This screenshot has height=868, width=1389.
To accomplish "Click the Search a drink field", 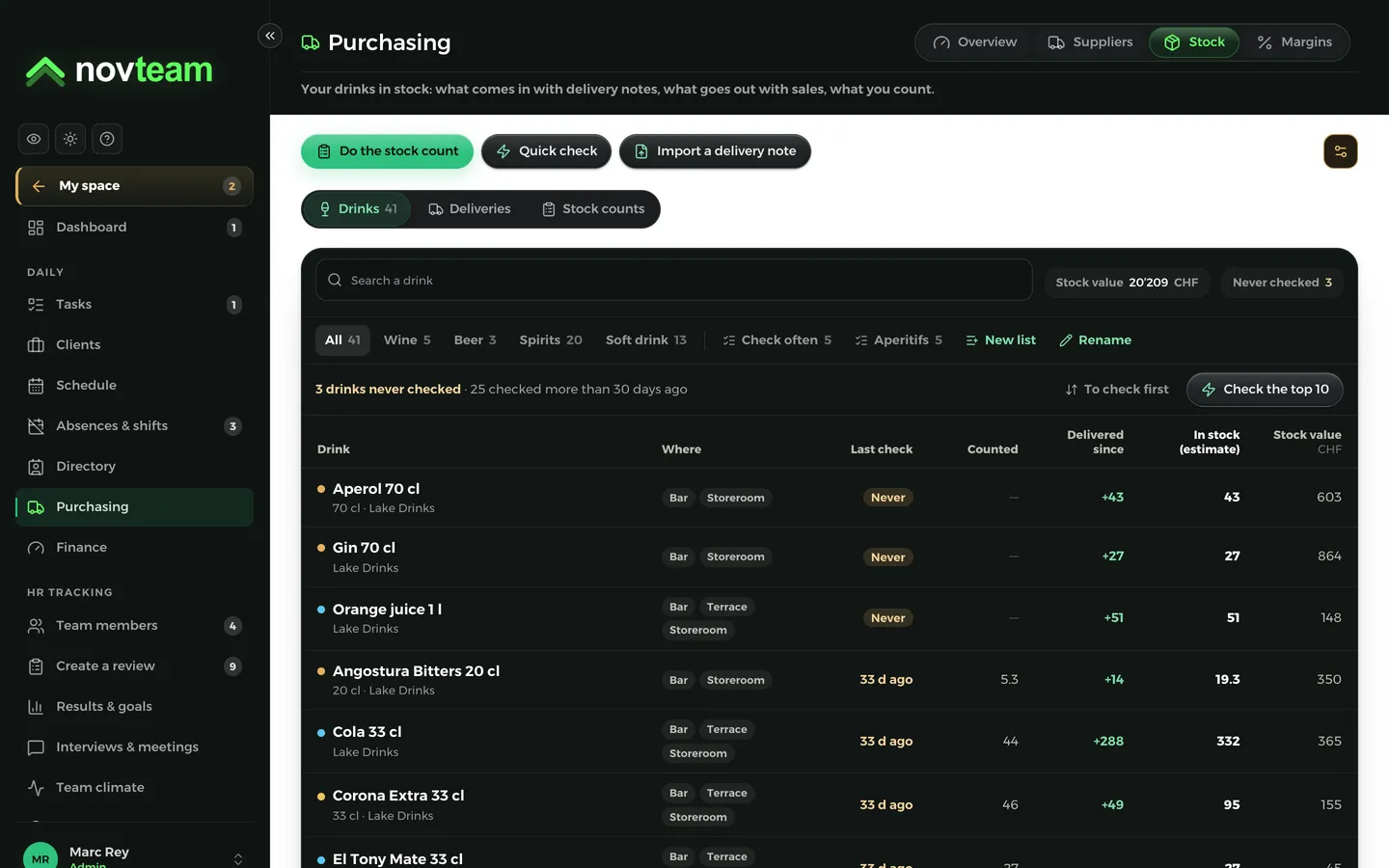I will point(674,280).
